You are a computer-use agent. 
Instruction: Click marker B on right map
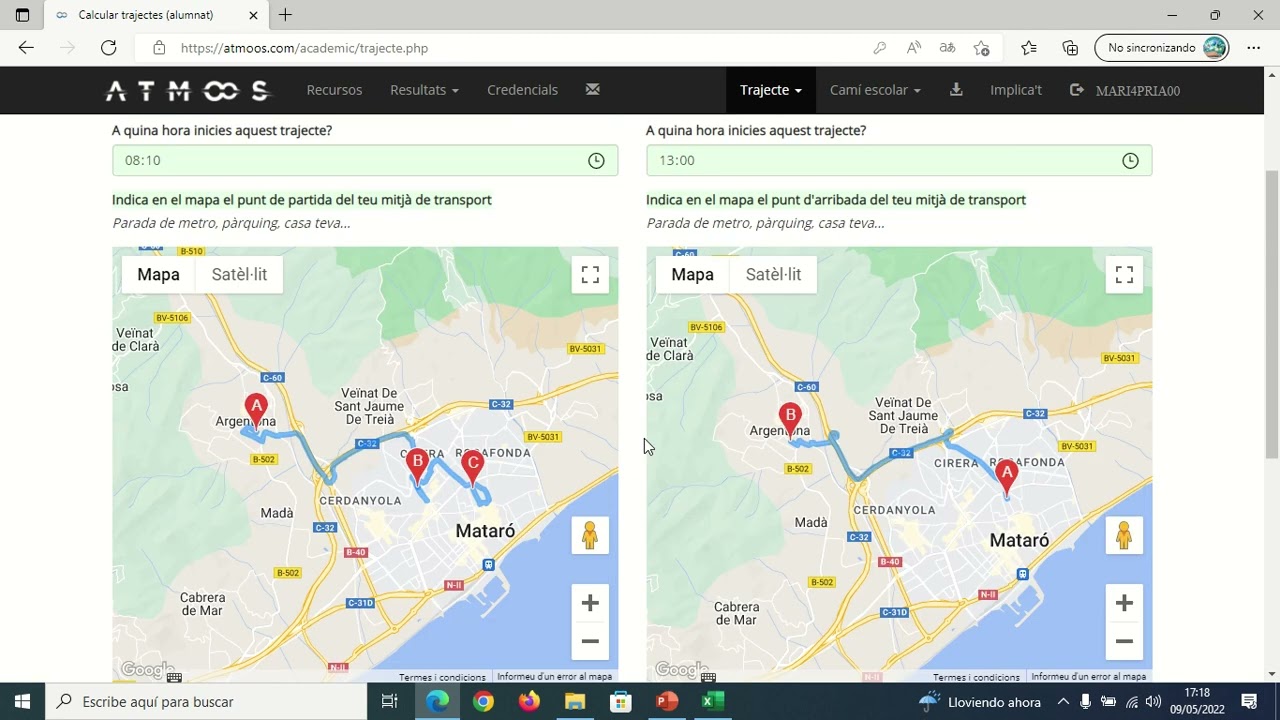pos(790,419)
